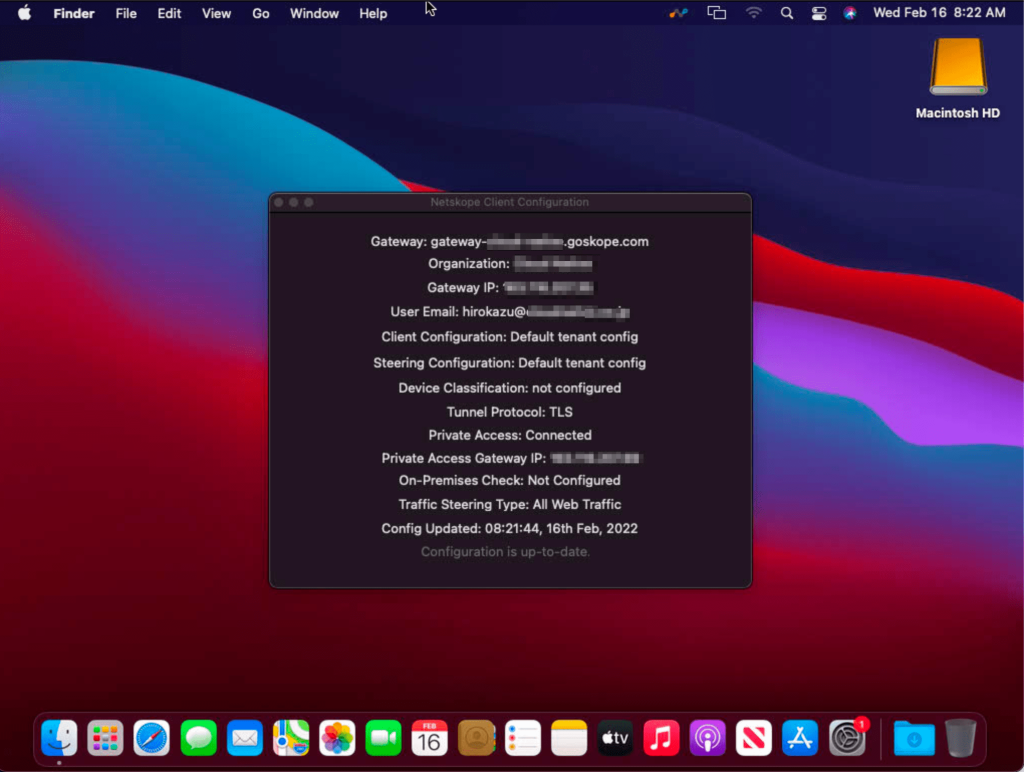The image size is (1024, 772).
Task: Open the Finder app menu
Action: (74, 13)
